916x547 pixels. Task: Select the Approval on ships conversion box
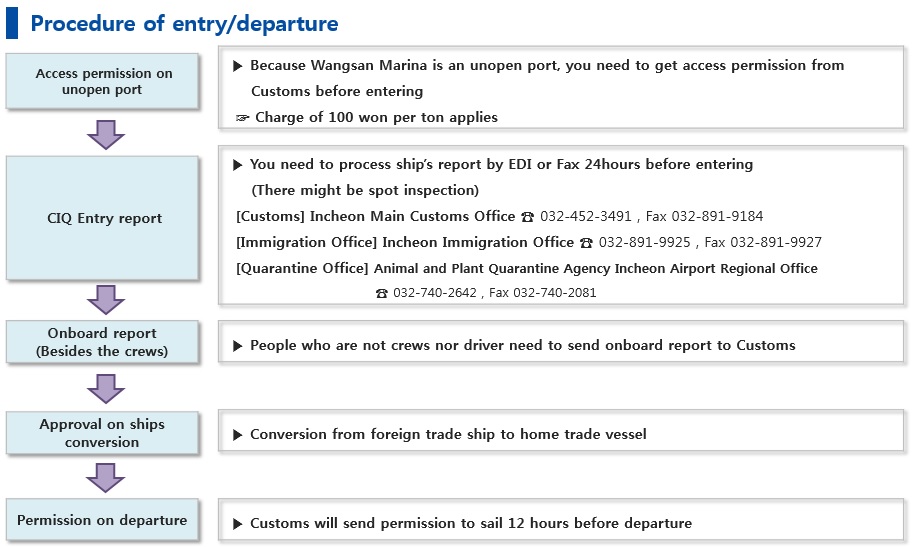[x=102, y=433]
